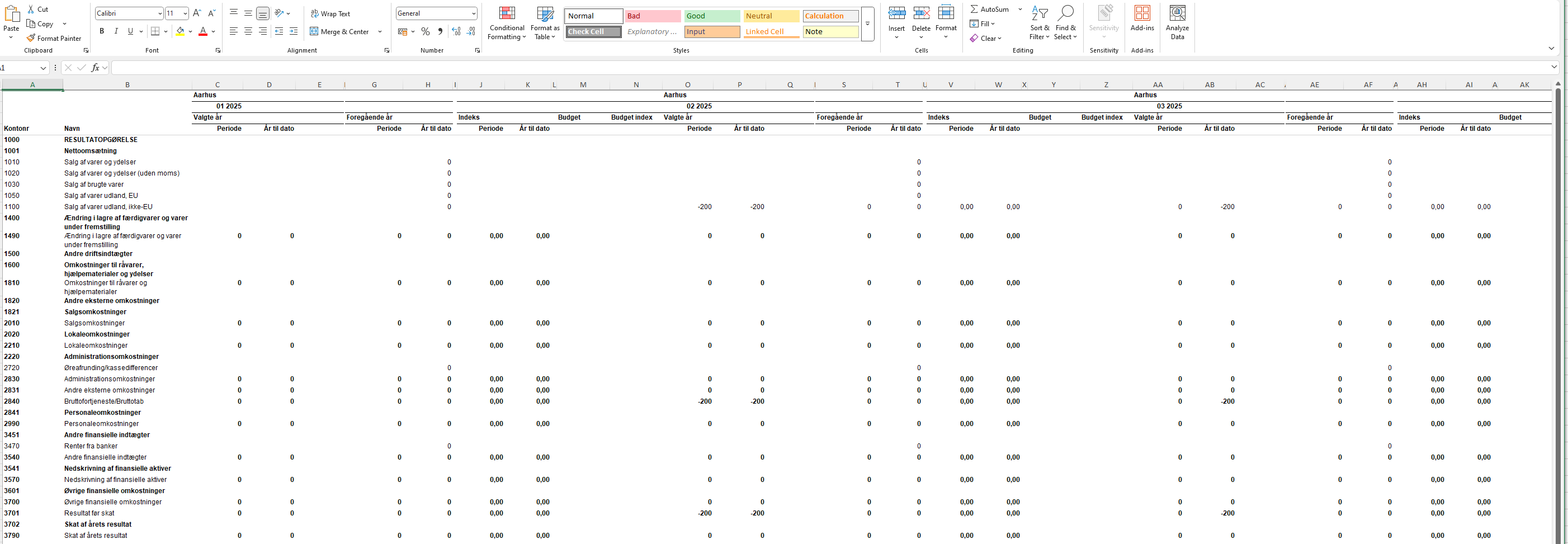Apply the Normal cell style
1568x544 pixels.
pos(593,16)
